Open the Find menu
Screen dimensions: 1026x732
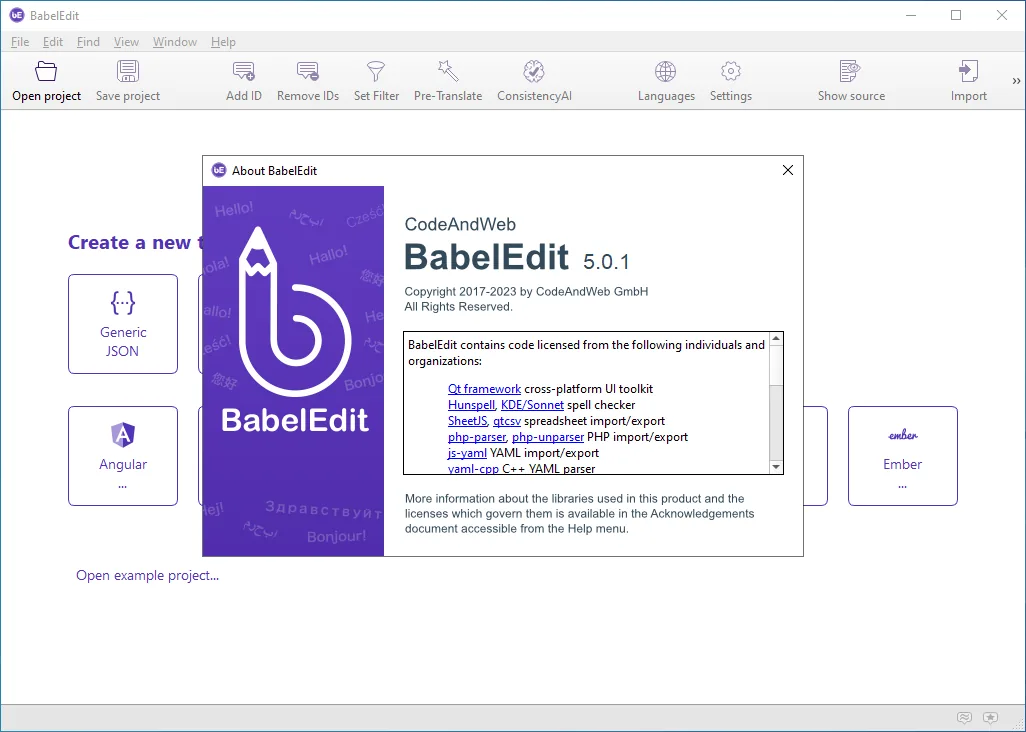click(x=88, y=42)
